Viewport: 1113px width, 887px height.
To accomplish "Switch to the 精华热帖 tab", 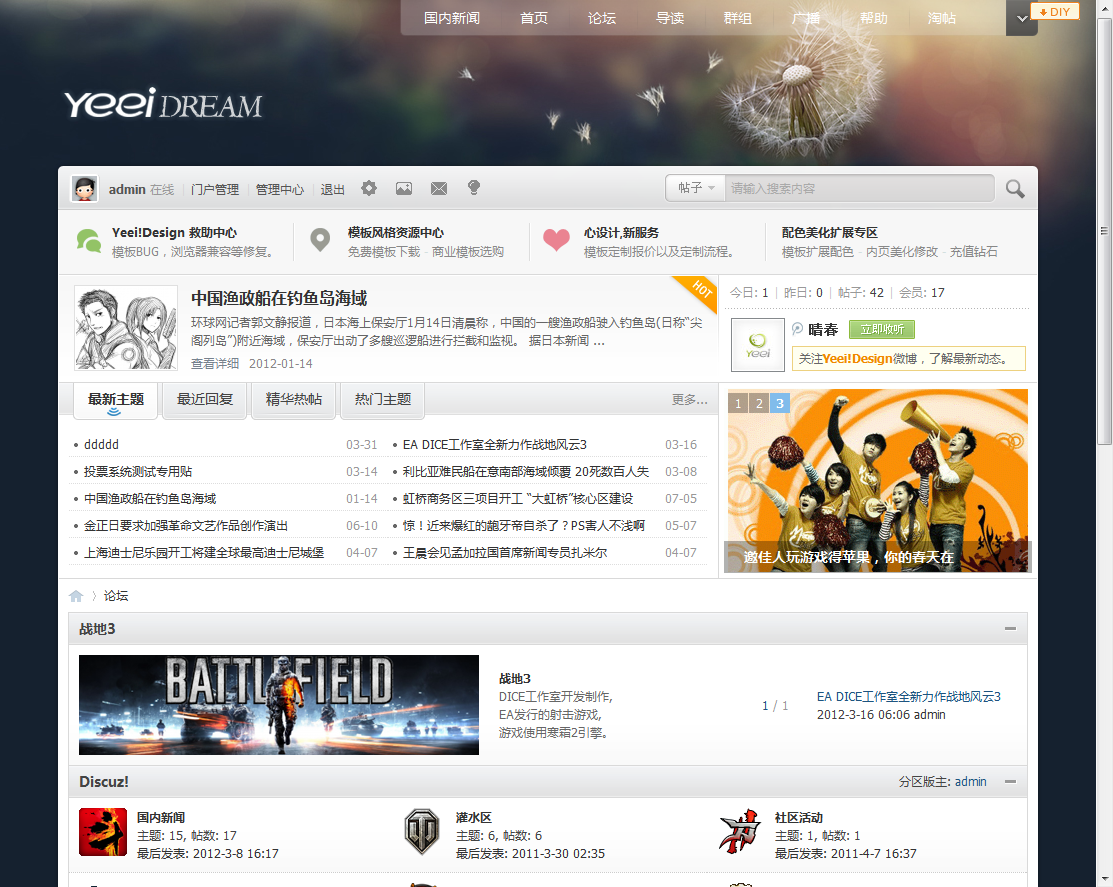I will coord(294,400).
